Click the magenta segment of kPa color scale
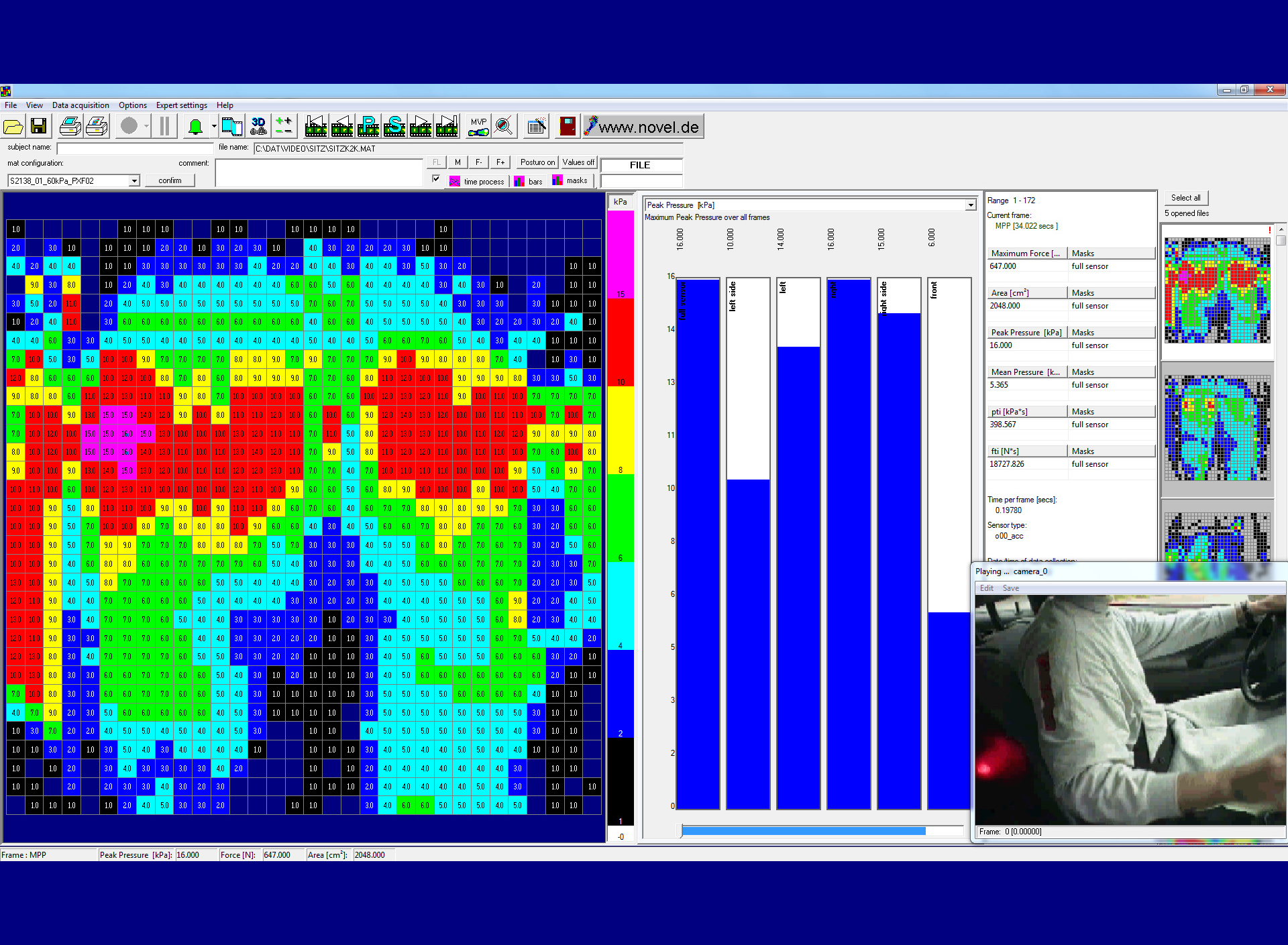1288x945 pixels. (621, 254)
